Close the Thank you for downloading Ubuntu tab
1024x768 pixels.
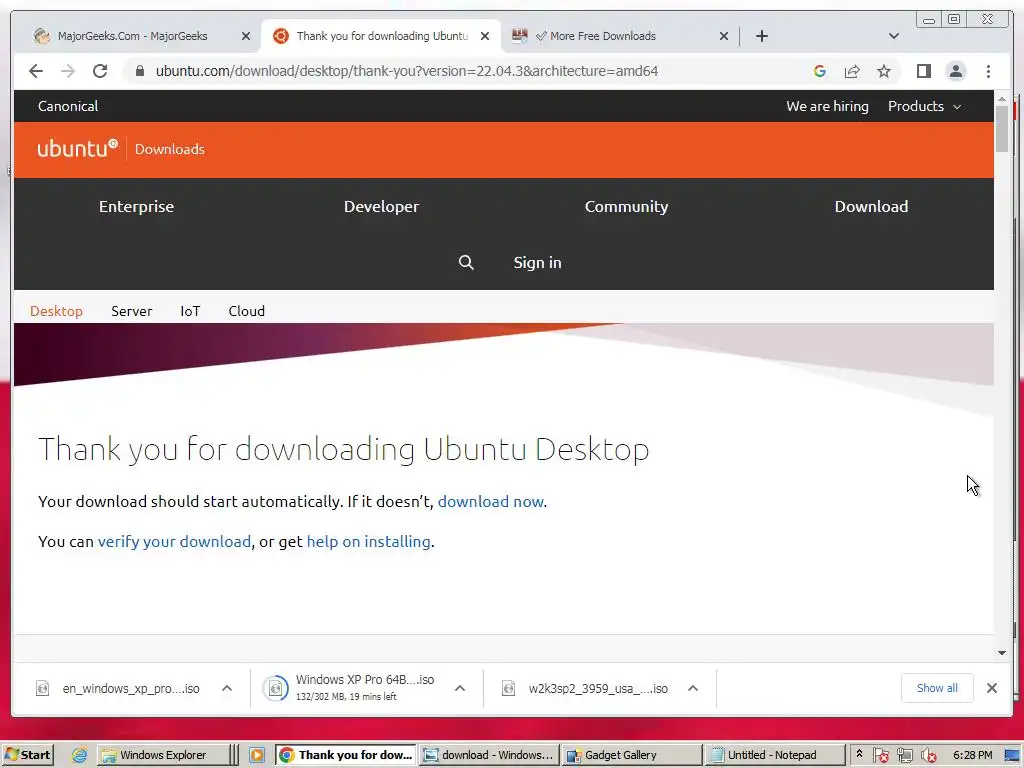(485, 36)
